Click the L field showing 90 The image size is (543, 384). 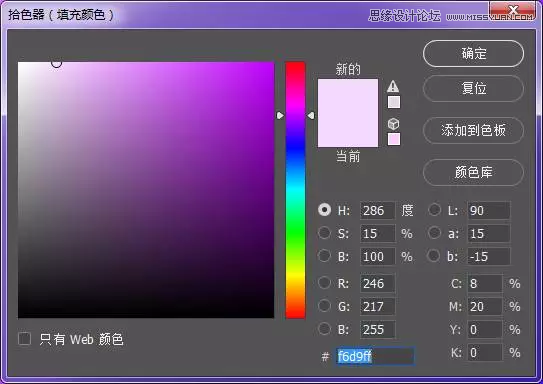489,211
